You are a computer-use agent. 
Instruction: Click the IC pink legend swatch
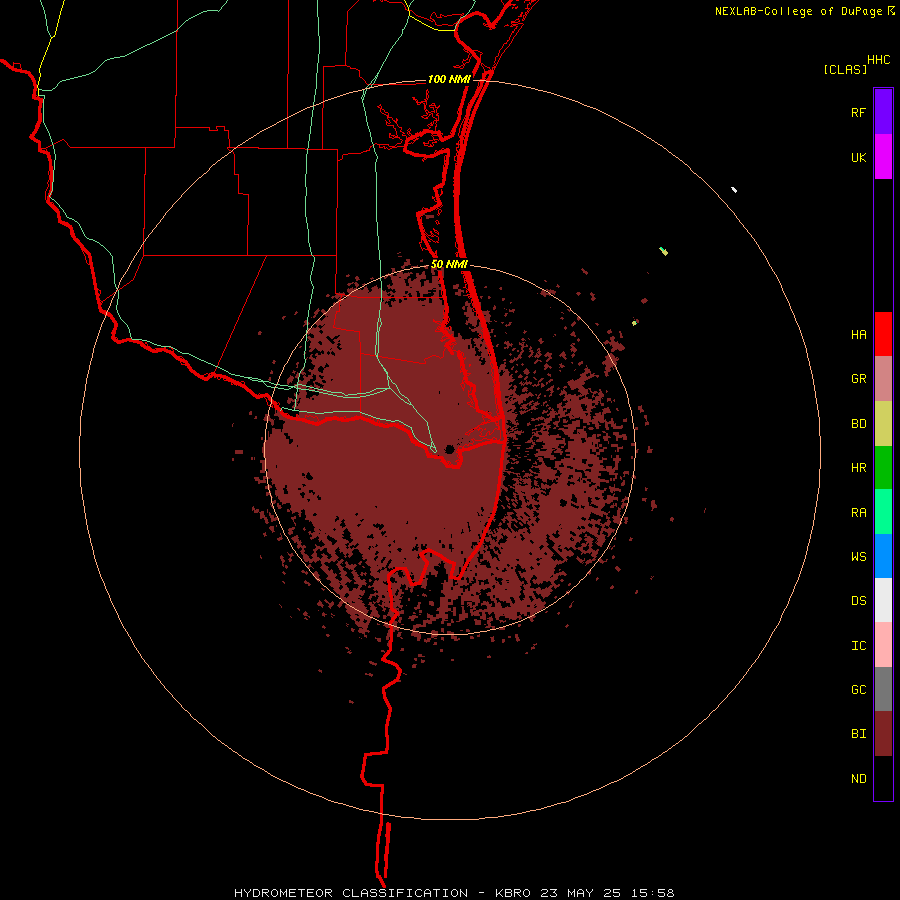click(x=883, y=645)
